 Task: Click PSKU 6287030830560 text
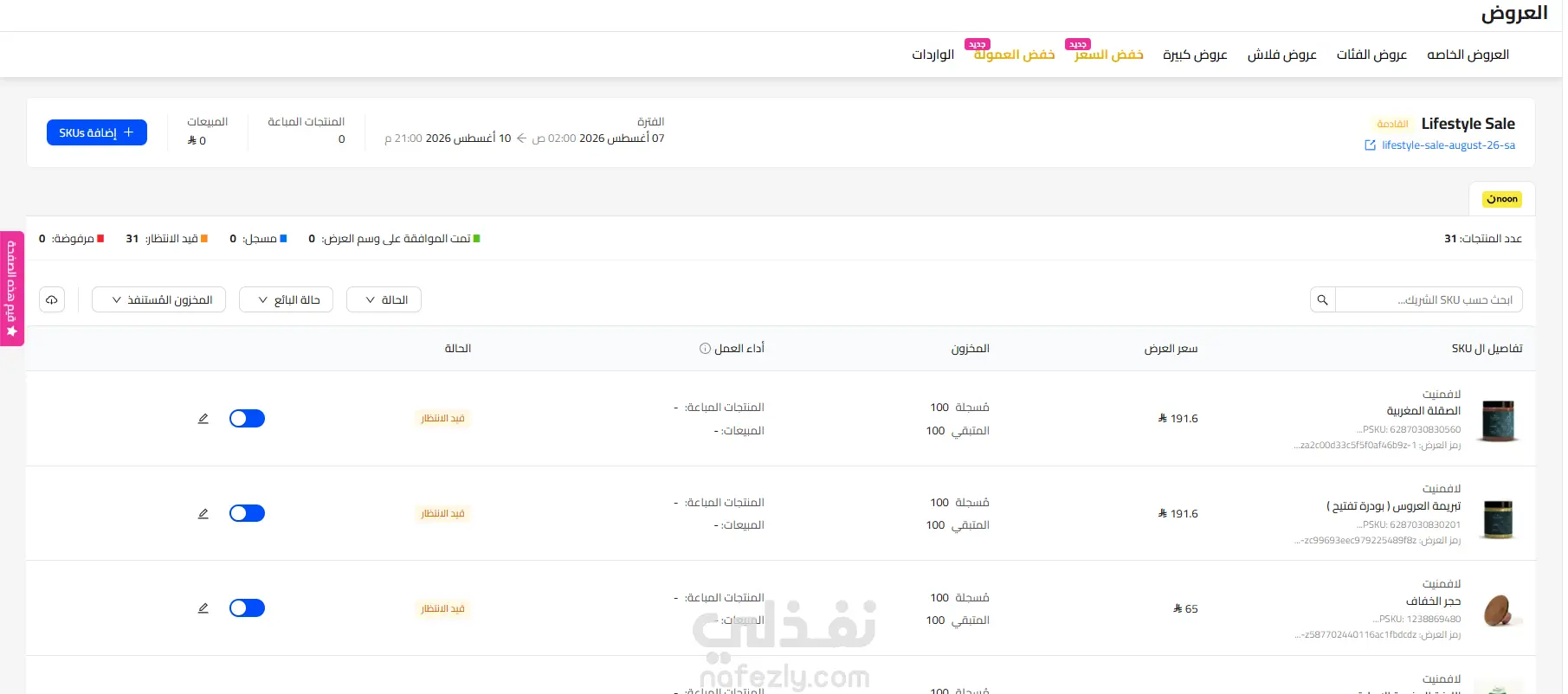point(1409,429)
